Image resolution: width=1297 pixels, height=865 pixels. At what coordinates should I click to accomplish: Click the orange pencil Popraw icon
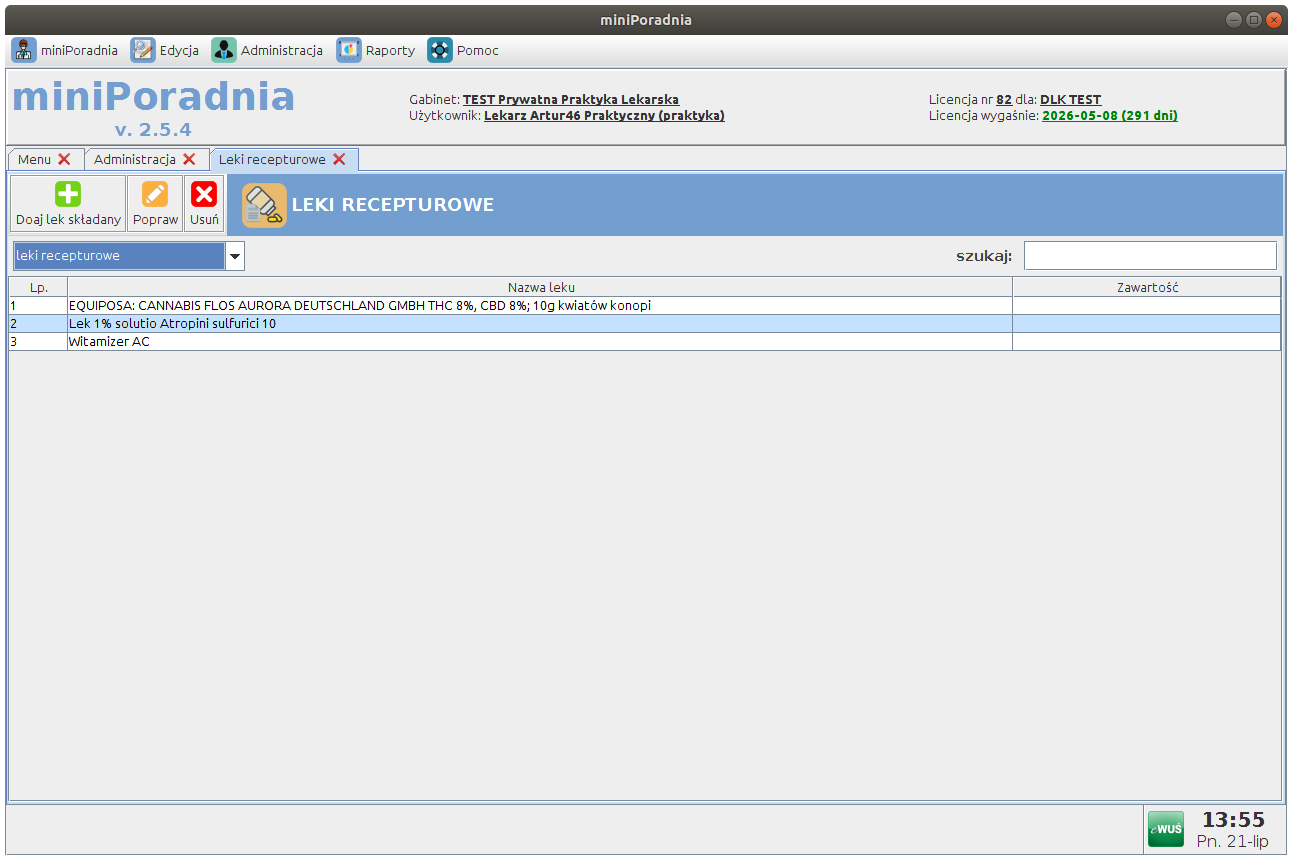point(155,194)
